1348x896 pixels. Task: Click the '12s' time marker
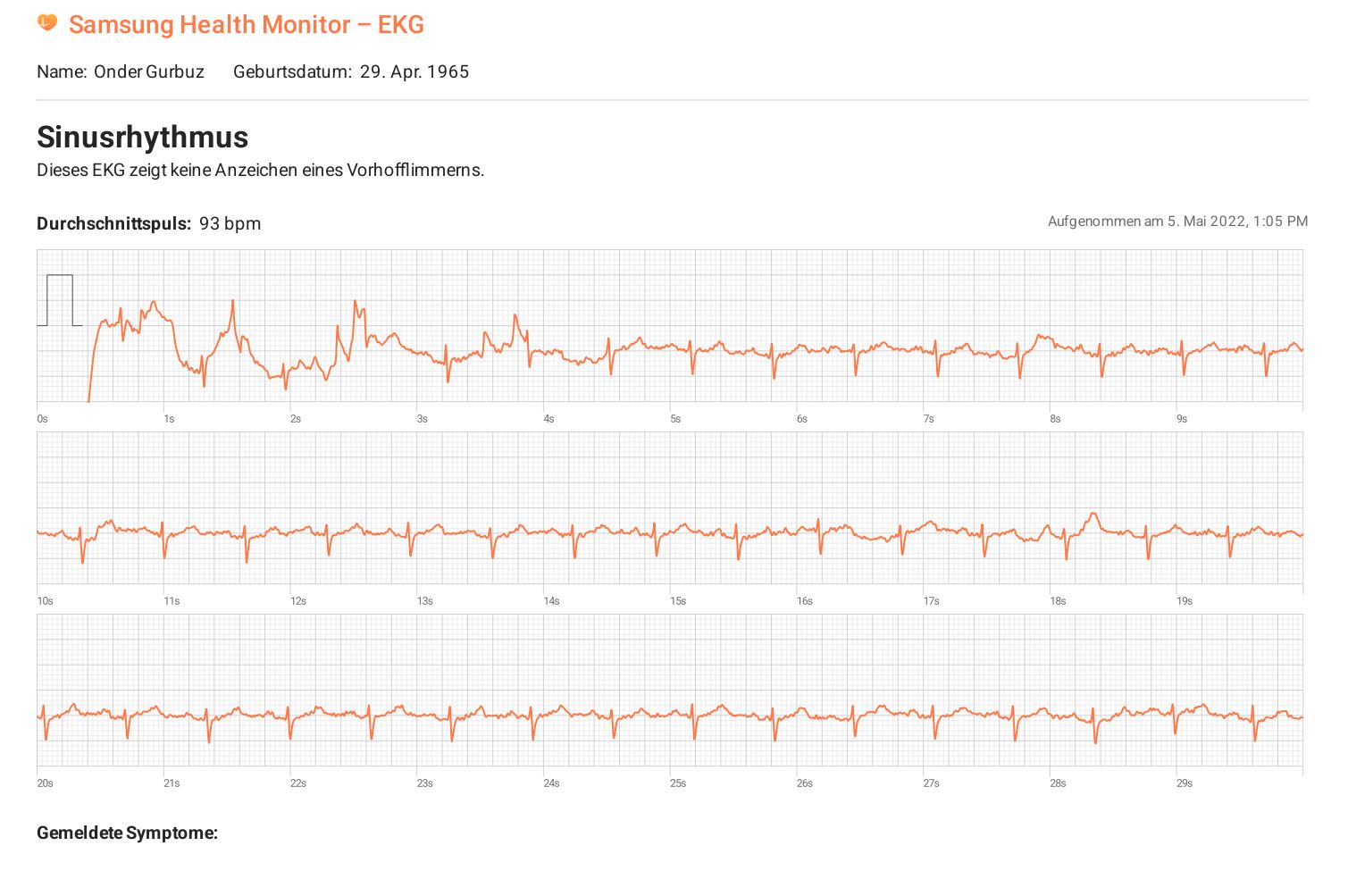298,600
